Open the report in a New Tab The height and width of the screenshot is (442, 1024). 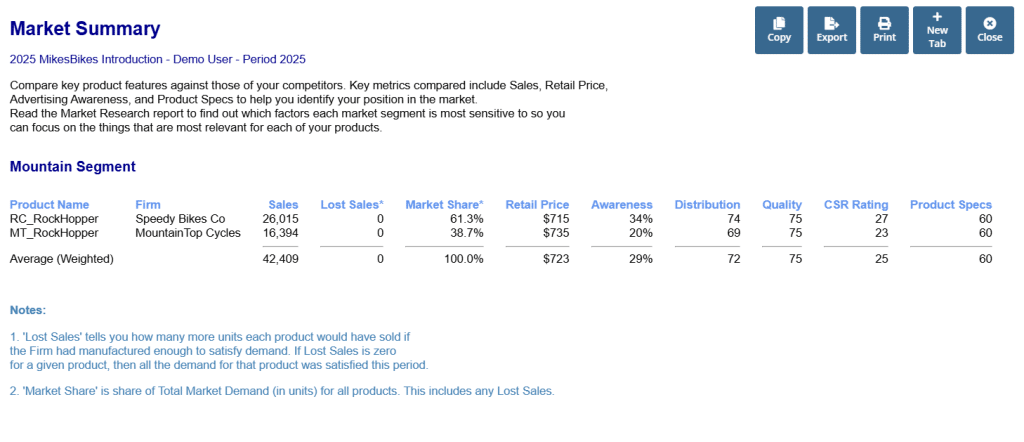click(937, 30)
